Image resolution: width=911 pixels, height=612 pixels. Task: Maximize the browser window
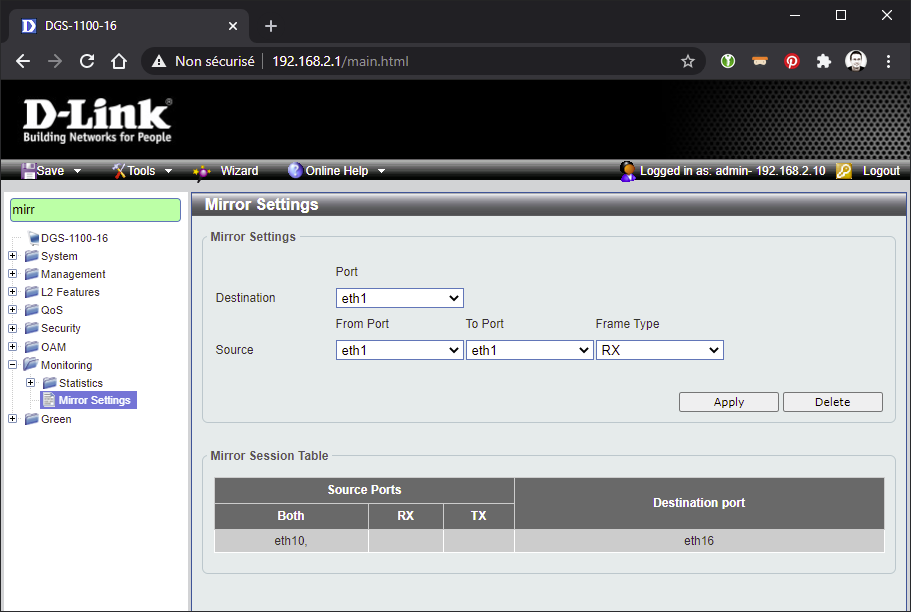[x=841, y=16]
